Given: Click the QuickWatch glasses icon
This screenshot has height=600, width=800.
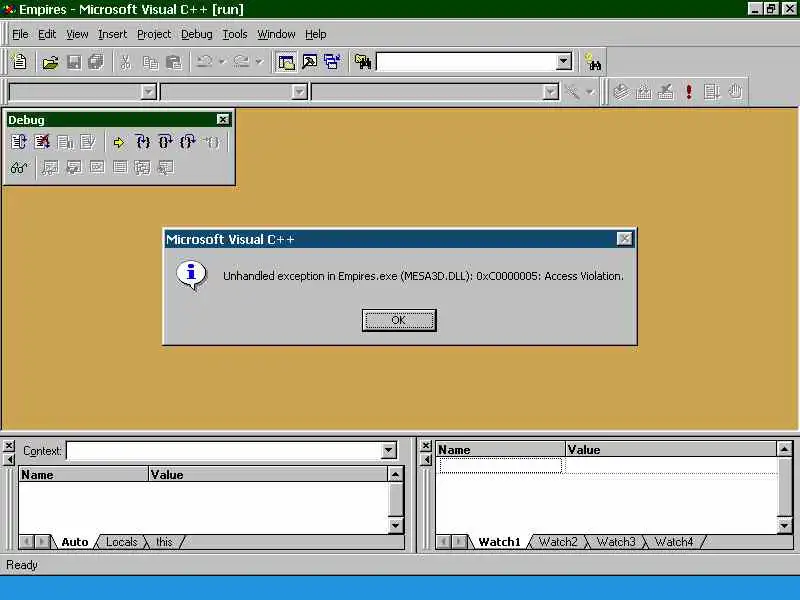Looking at the screenshot, I should coord(19,167).
